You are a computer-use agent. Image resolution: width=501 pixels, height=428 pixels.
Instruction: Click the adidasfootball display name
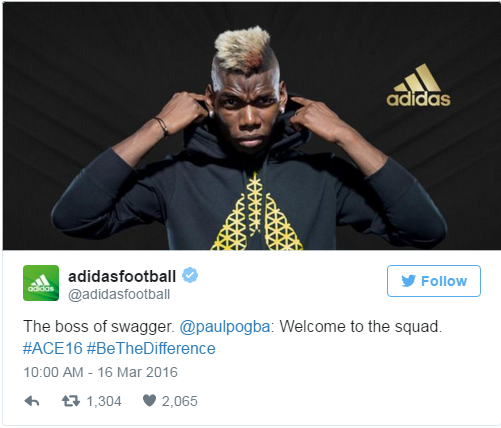[122, 276]
